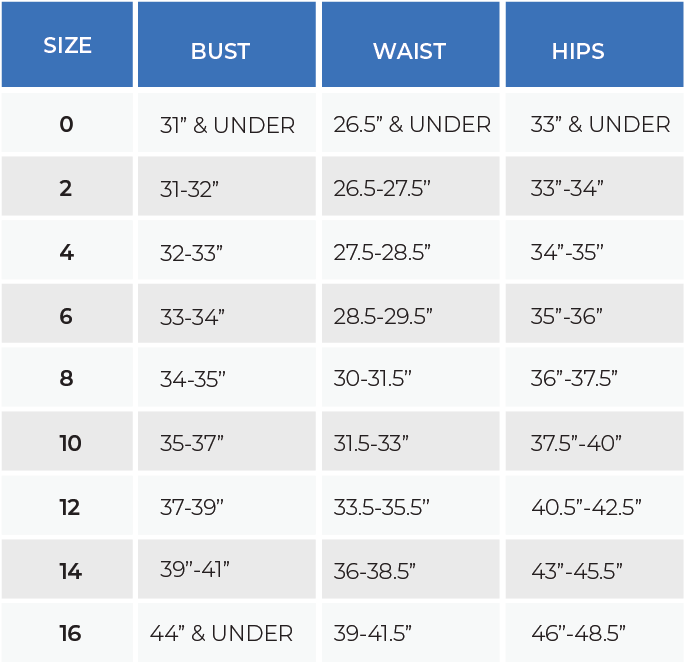This screenshot has height=662, width=684.
Task: Select waist measurement 27.5-28.5"
Action: tap(382, 253)
